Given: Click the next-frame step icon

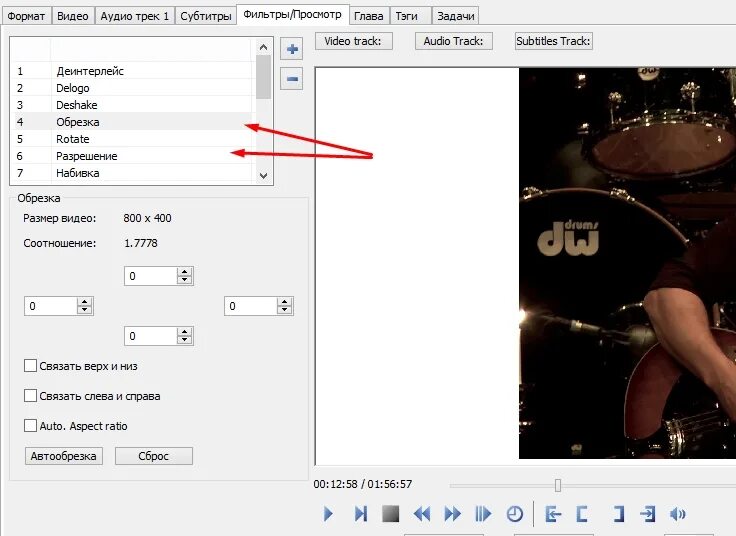Looking at the screenshot, I should (360, 514).
